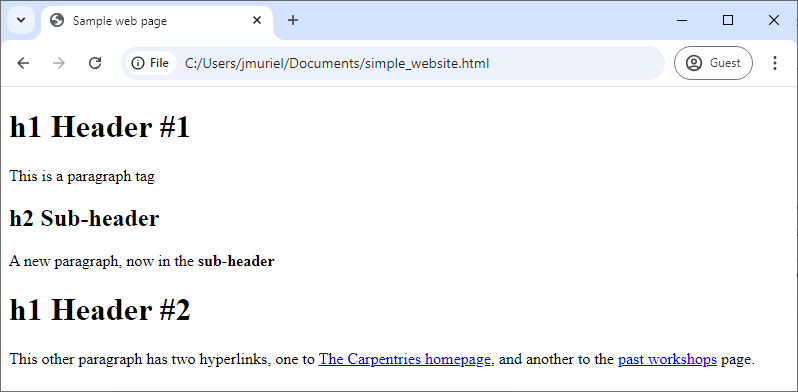This screenshot has height=392, width=798.
Task: Click the h1 Header #2 heading
Action: pos(100,310)
